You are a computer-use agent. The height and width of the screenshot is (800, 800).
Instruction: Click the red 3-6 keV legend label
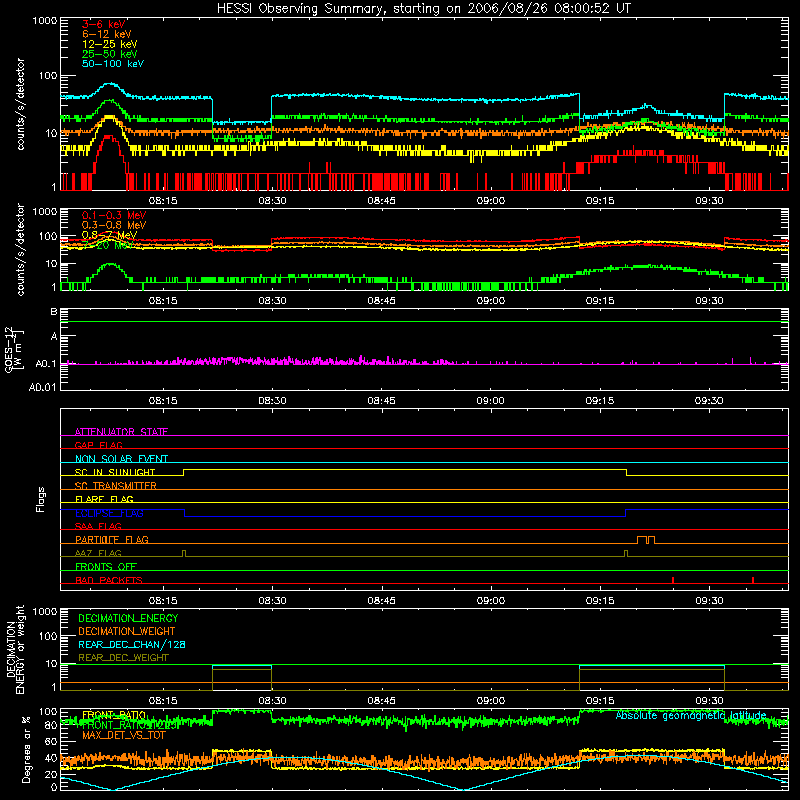104,24
